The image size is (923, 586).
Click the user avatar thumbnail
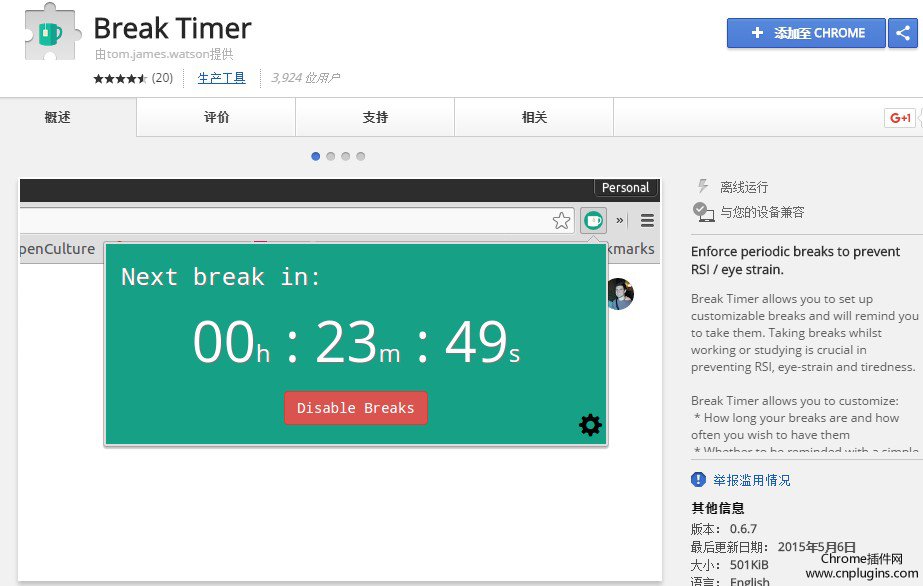pyautogui.click(x=620, y=294)
